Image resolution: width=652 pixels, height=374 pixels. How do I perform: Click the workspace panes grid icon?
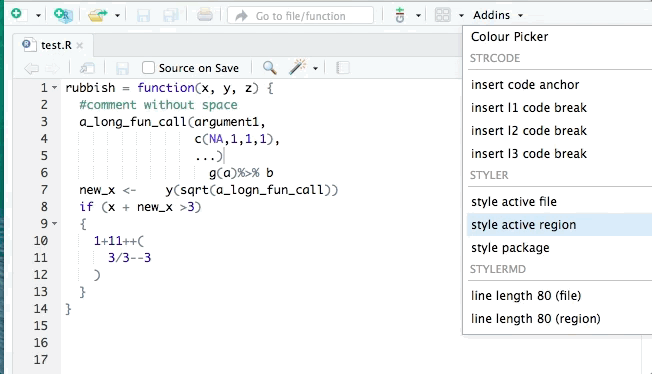click(442, 15)
